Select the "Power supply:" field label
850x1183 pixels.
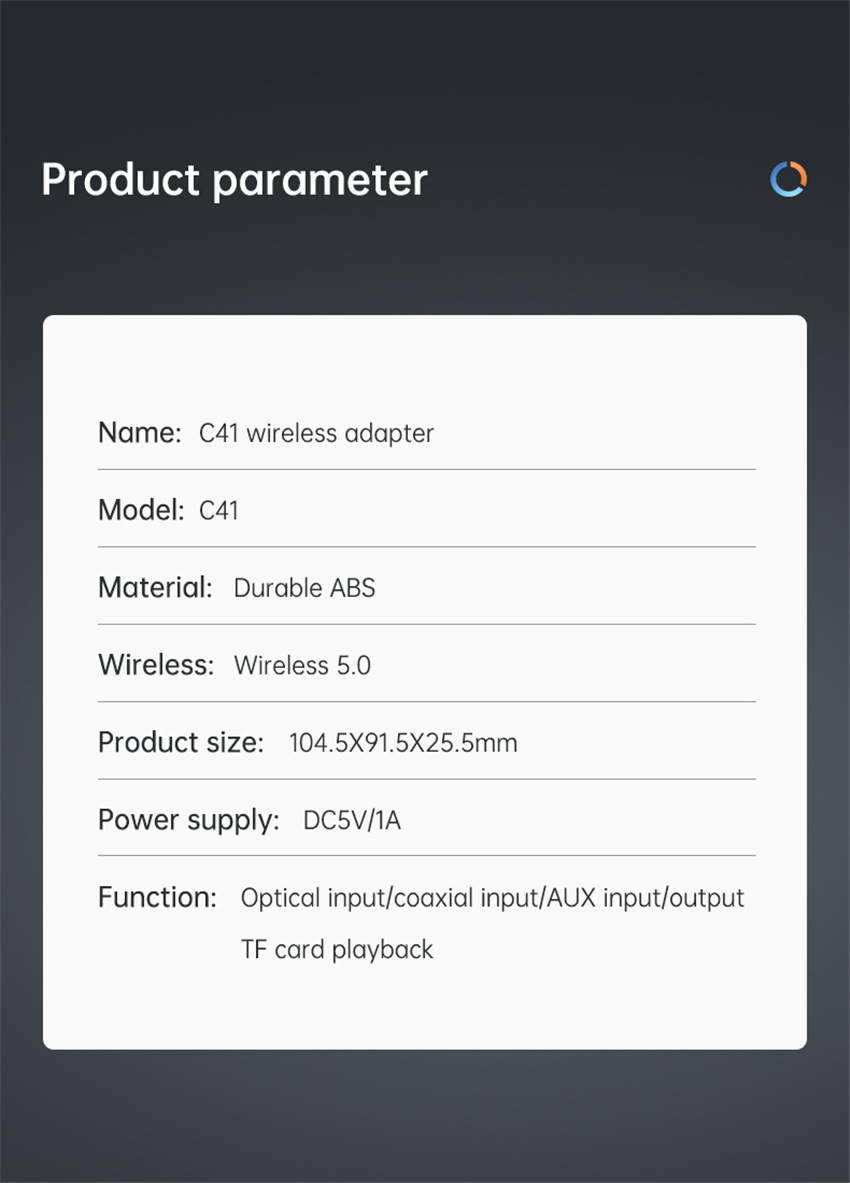pos(189,820)
